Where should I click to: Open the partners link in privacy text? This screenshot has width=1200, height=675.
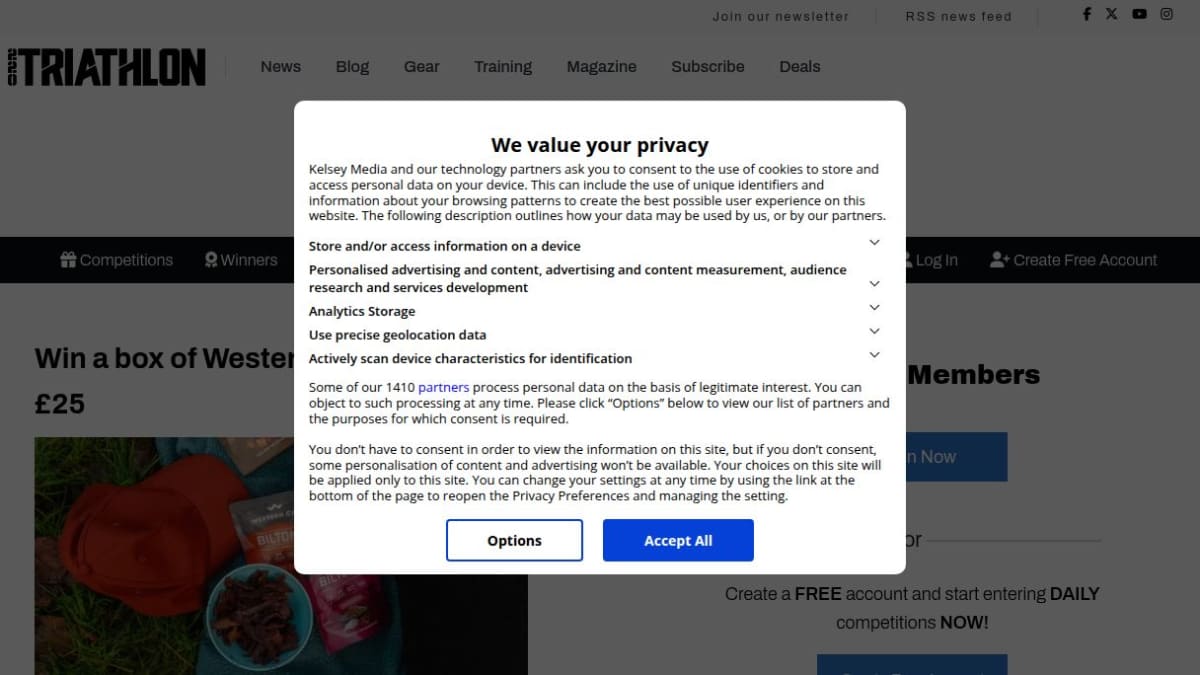tap(443, 387)
